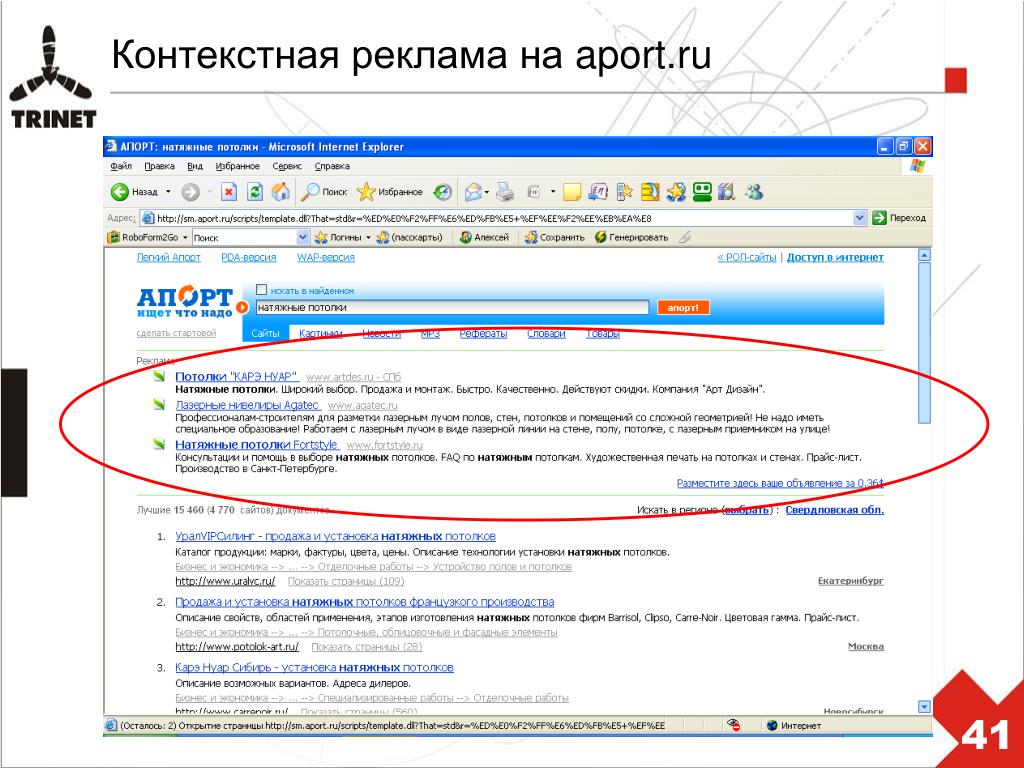Open the Вид menu
The image size is (1024, 768).
[195, 167]
